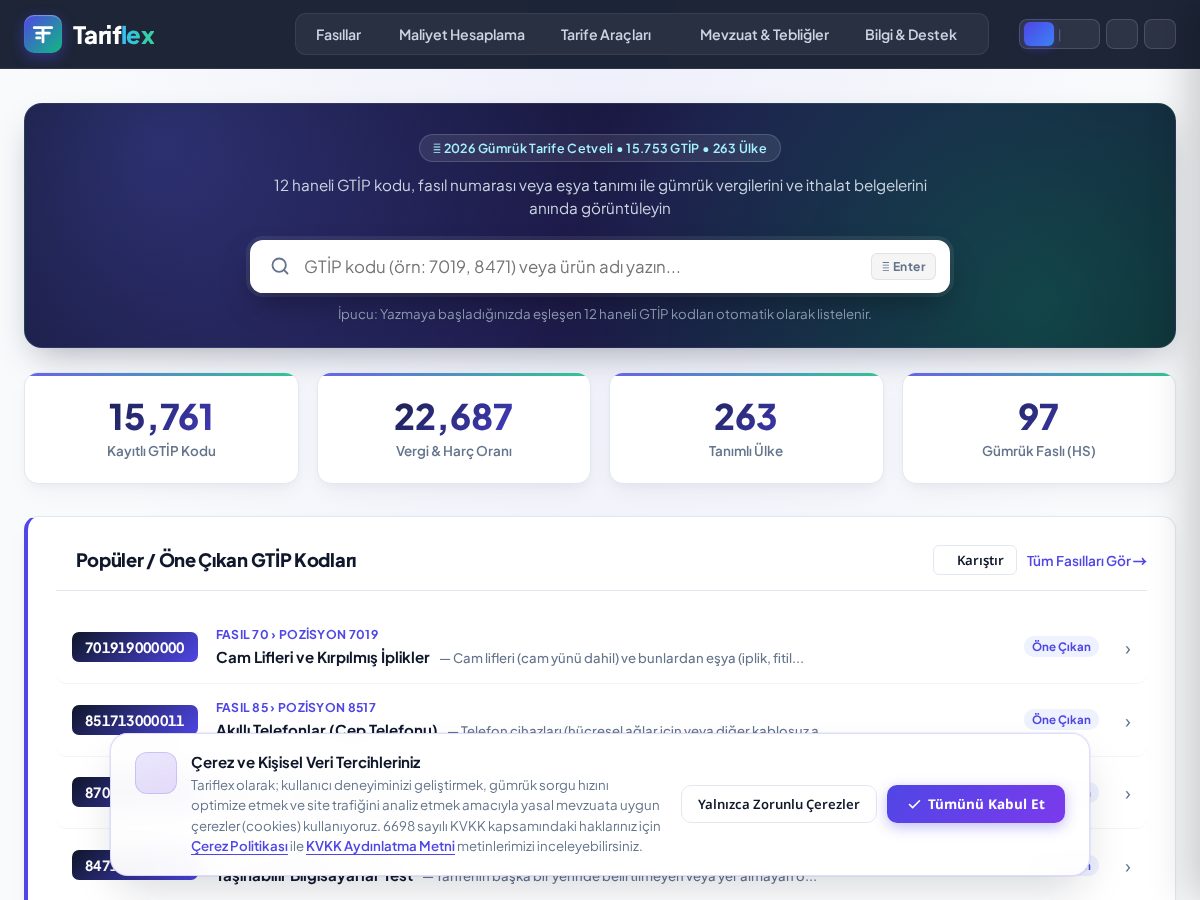
Task: Select the 263 Tanımlı Ülke card
Action: point(746,428)
